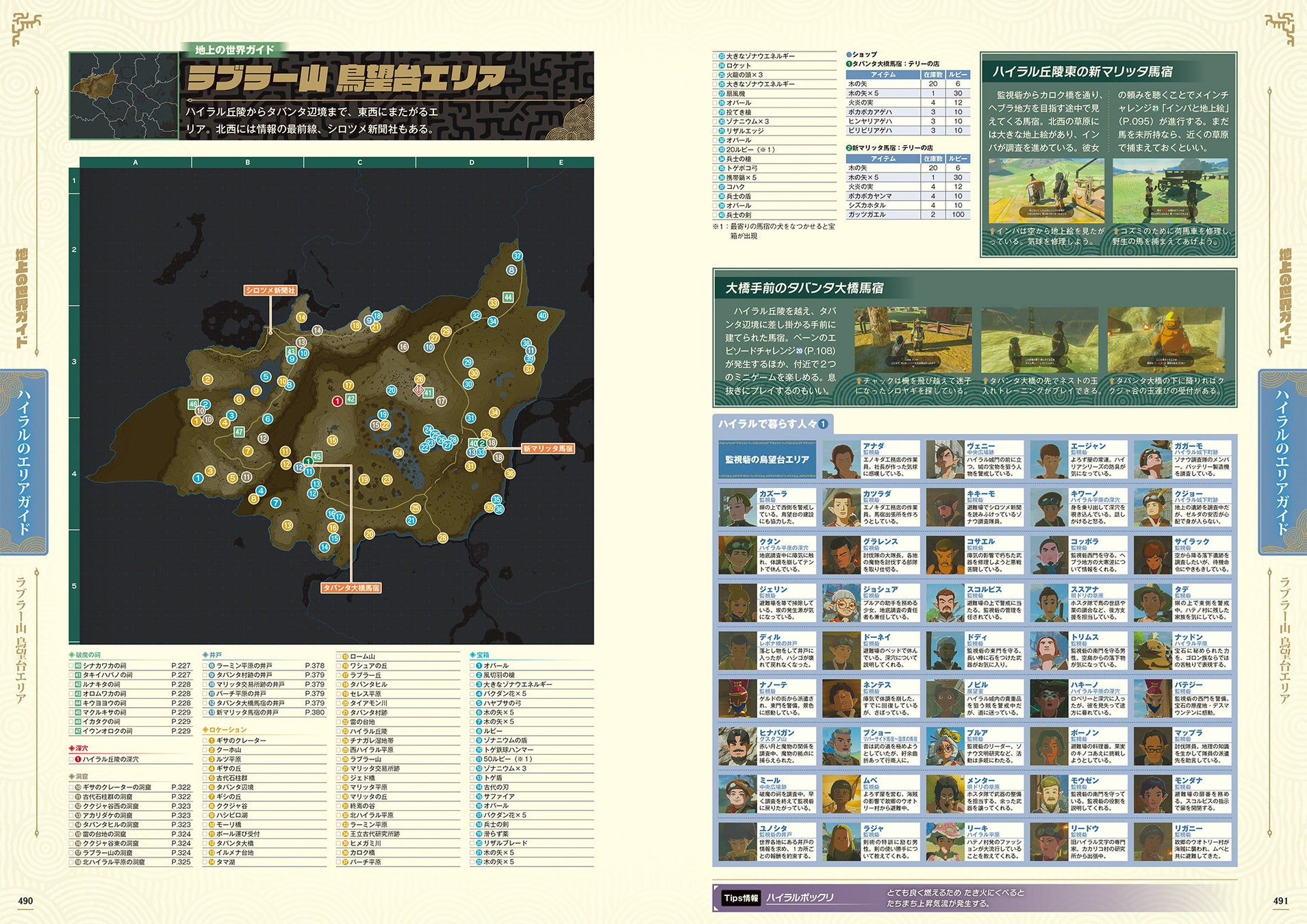
Task: Open the Goron screenshot in タバンタ大橋馬宿 section
Action: [1165, 340]
